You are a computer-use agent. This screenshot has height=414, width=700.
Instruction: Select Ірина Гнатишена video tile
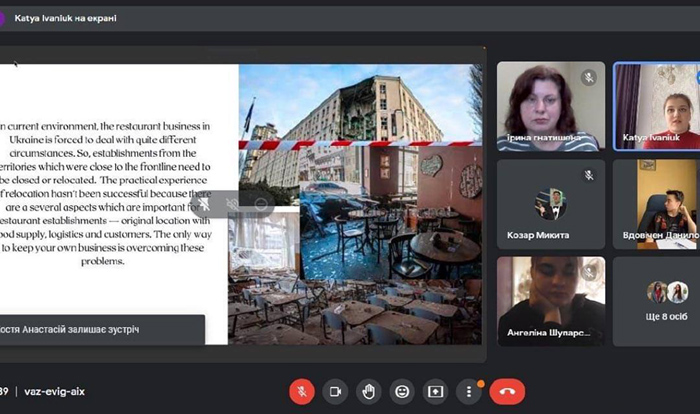tap(551, 106)
